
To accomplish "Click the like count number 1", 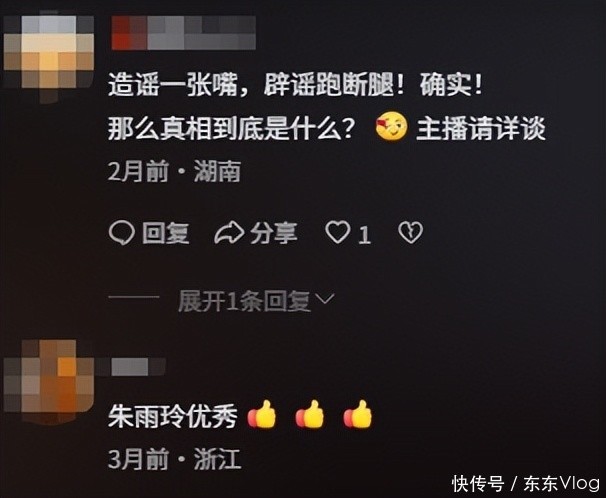I will click(364, 235).
